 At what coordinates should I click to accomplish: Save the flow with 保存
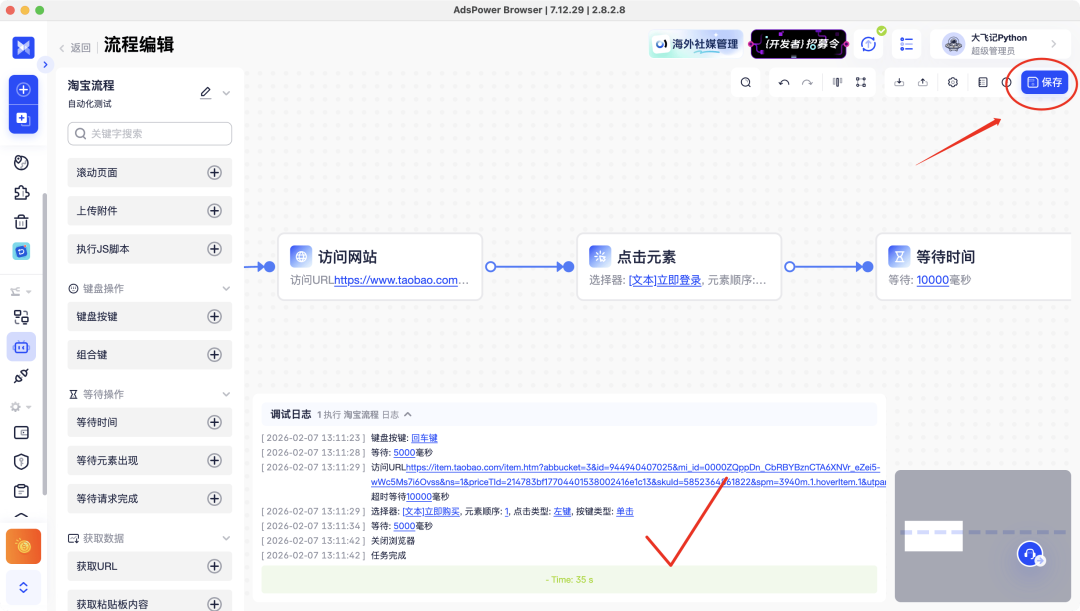click(x=1044, y=83)
